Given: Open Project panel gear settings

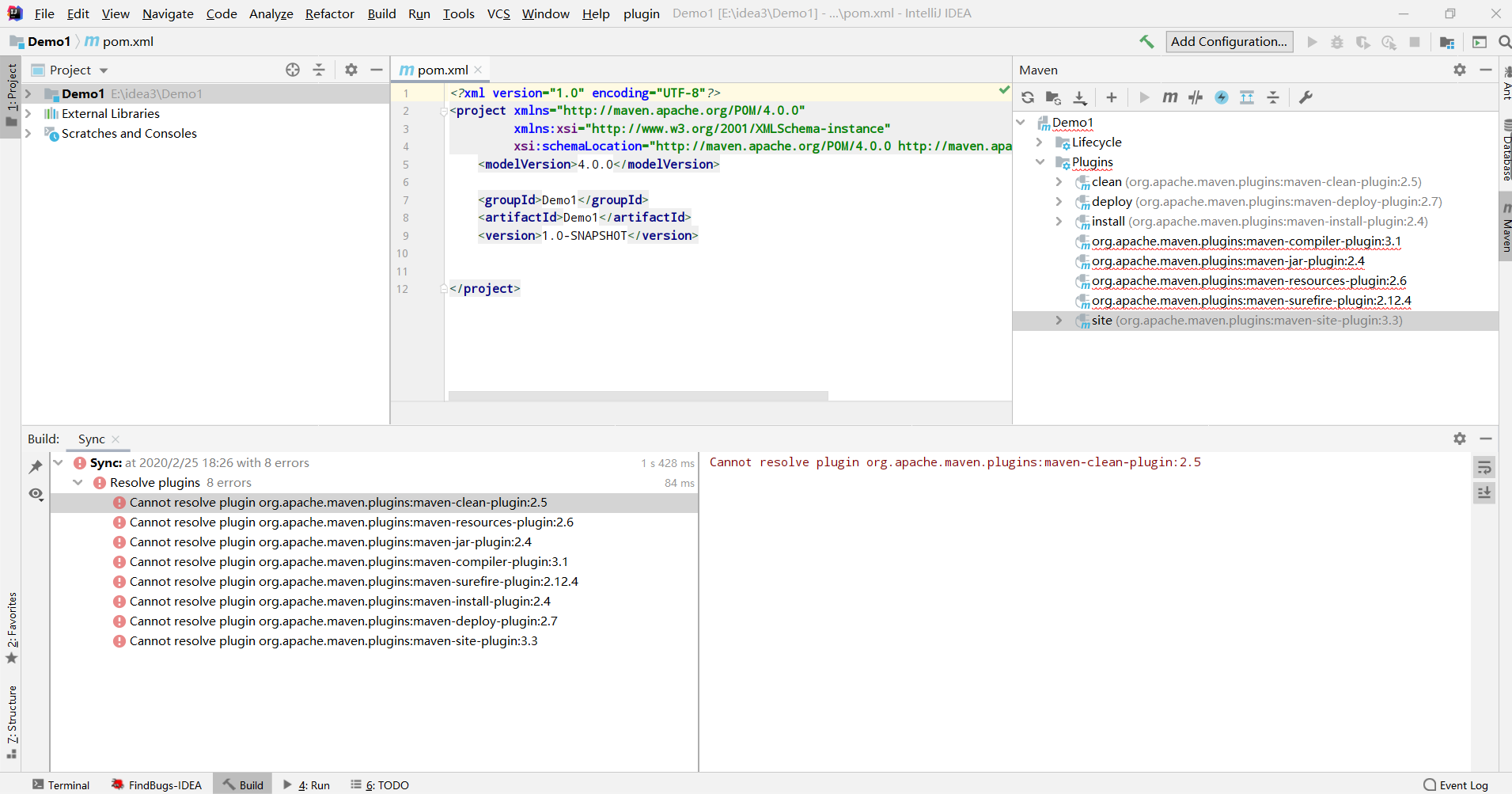Looking at the screenshot, I should pos(351,70).
